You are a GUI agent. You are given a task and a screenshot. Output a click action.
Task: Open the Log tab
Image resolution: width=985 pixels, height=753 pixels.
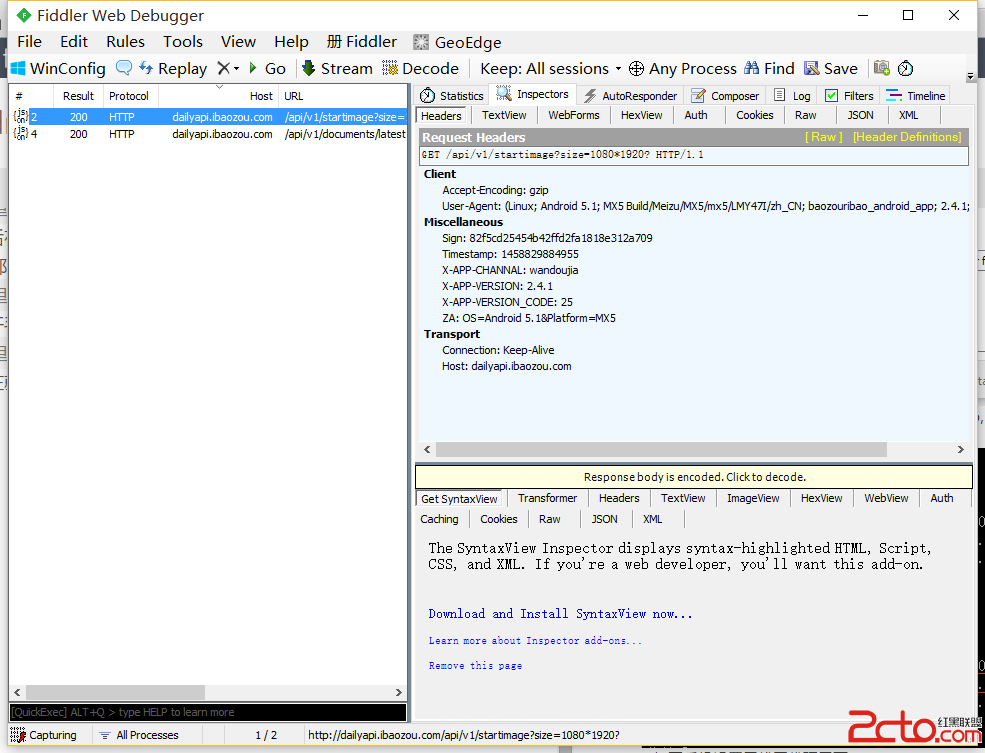click(x=792, y=95)
